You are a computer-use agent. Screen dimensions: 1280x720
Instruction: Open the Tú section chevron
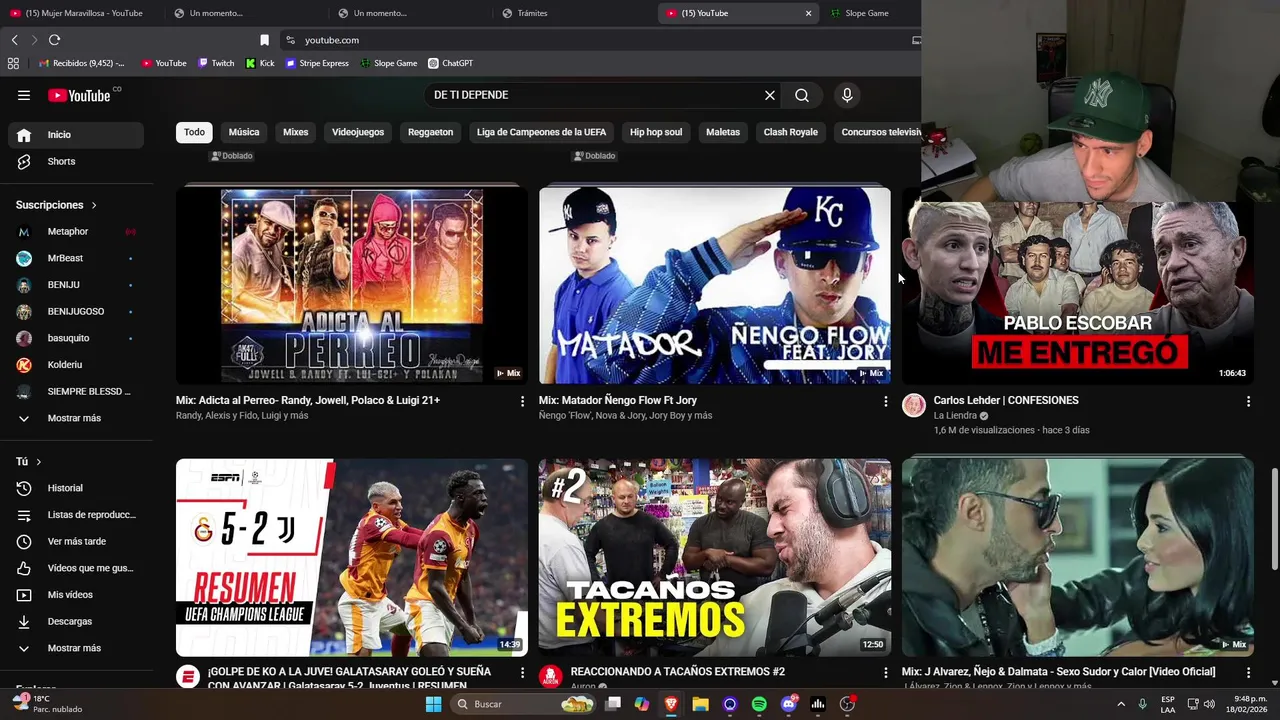[39, 462]
